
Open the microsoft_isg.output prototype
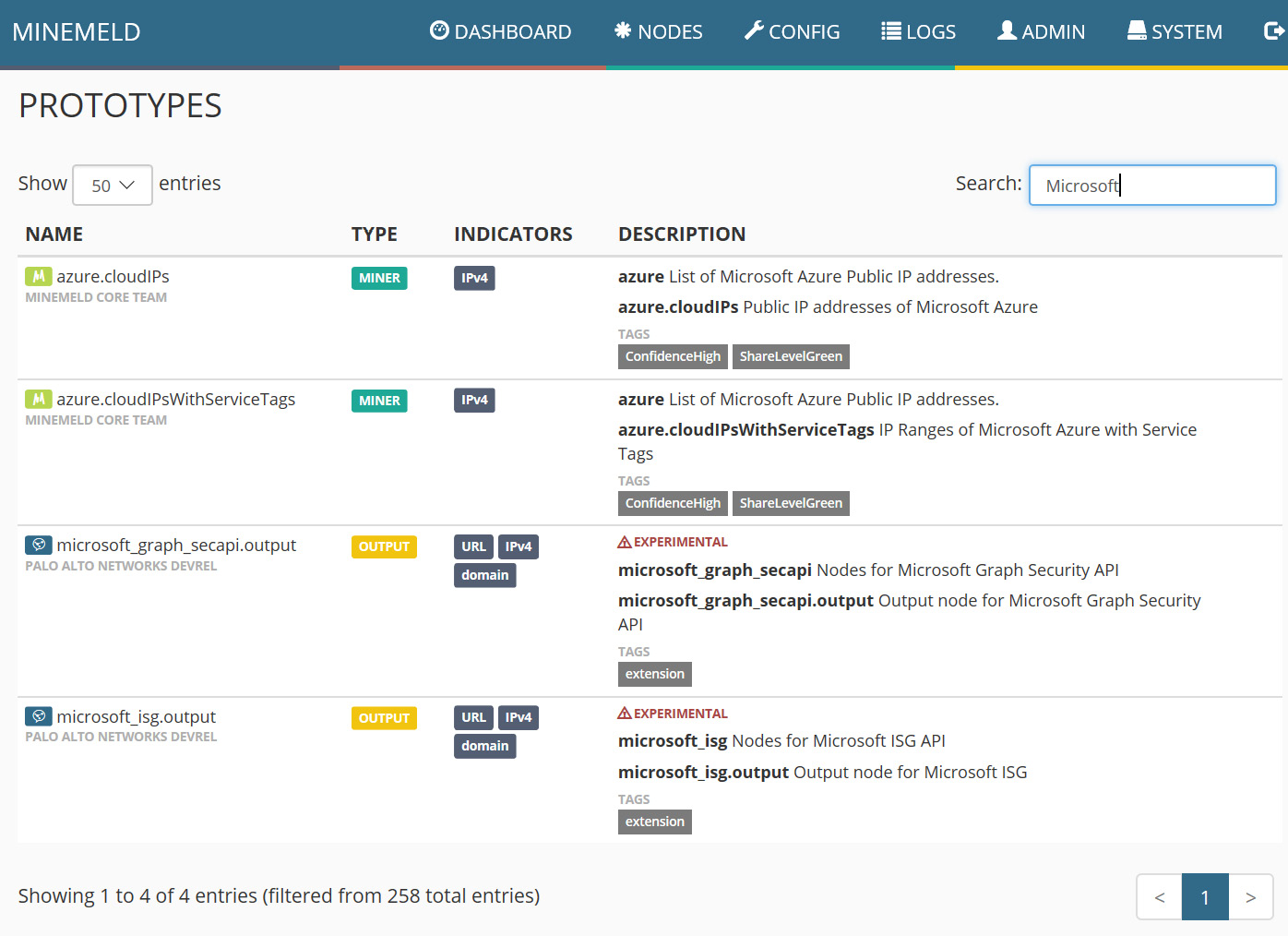pyautogui.click(x=137, y=716)
